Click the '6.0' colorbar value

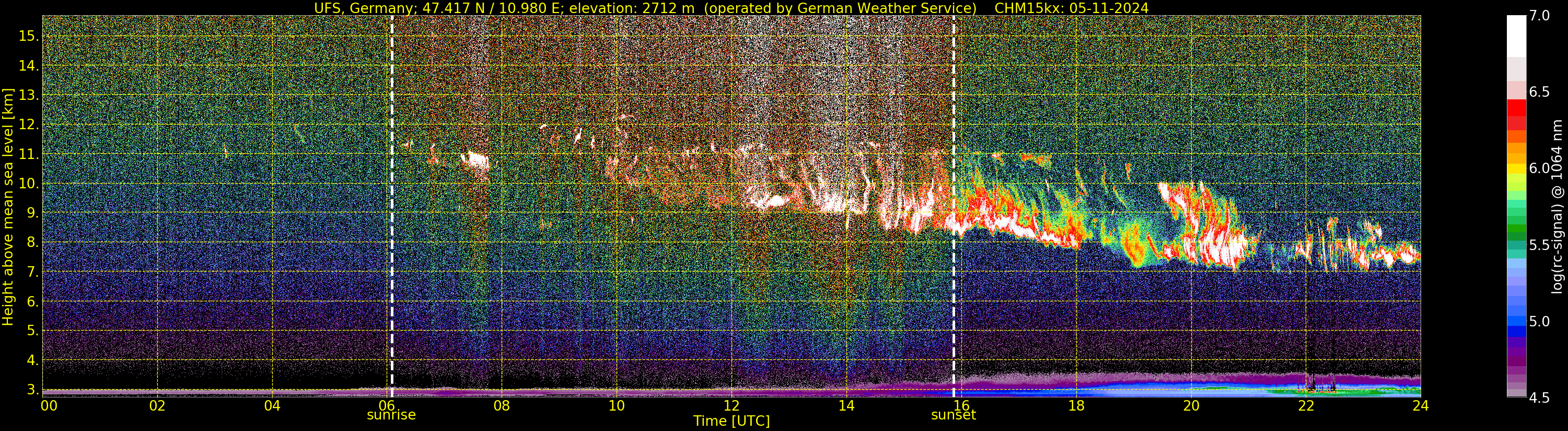point(1538,168)
